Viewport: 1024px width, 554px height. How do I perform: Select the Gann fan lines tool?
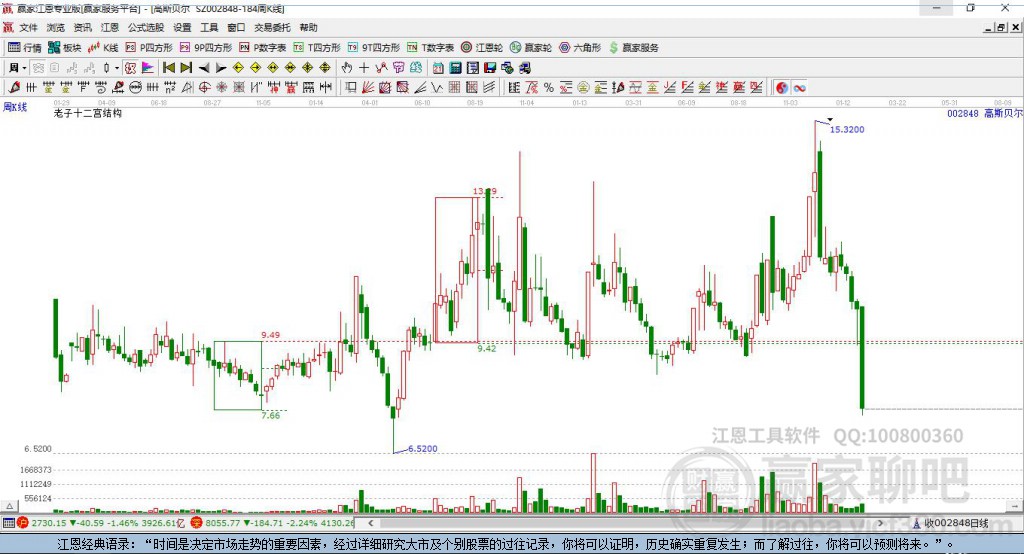(x=368, y=88)
